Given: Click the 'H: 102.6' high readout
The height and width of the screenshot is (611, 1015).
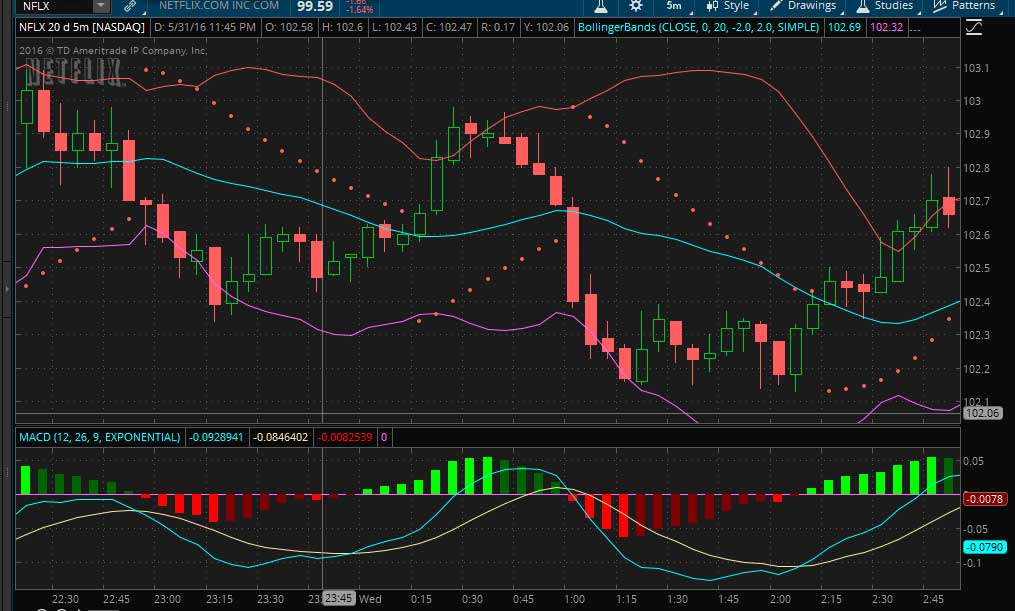Looking at the screenshot, I should click(x=342, y=27).
